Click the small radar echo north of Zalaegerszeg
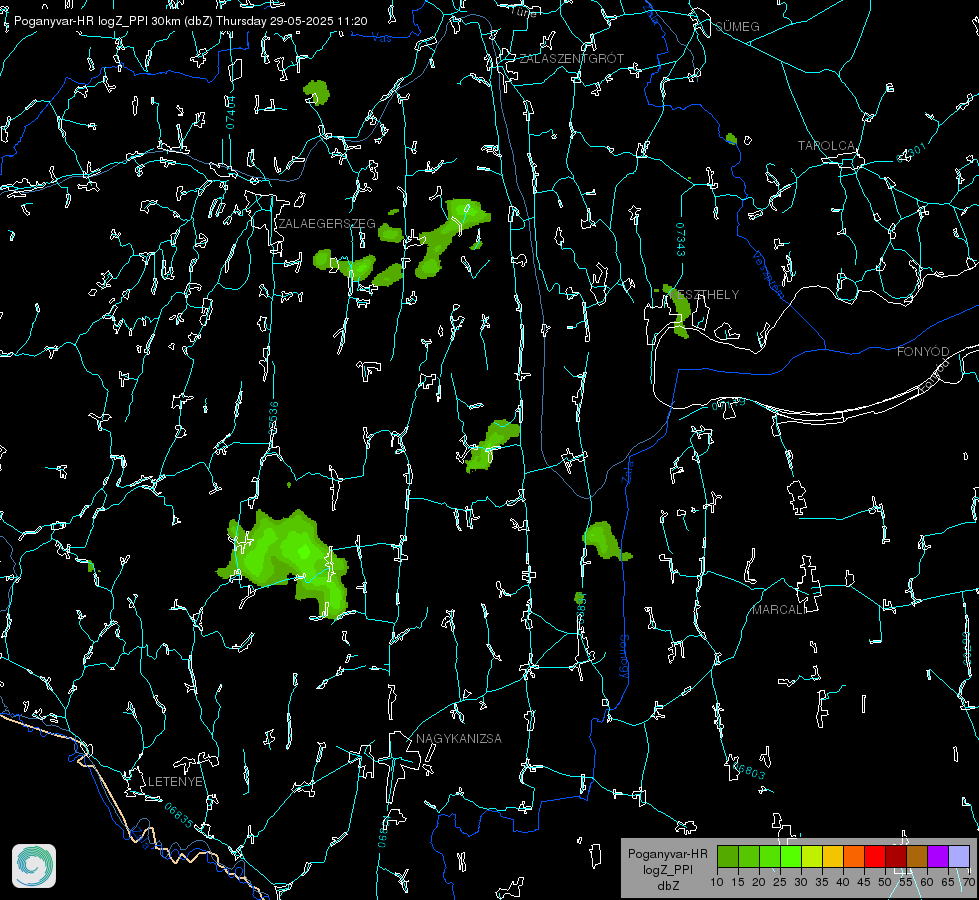The image size is (979, 900). coord(317,92)
